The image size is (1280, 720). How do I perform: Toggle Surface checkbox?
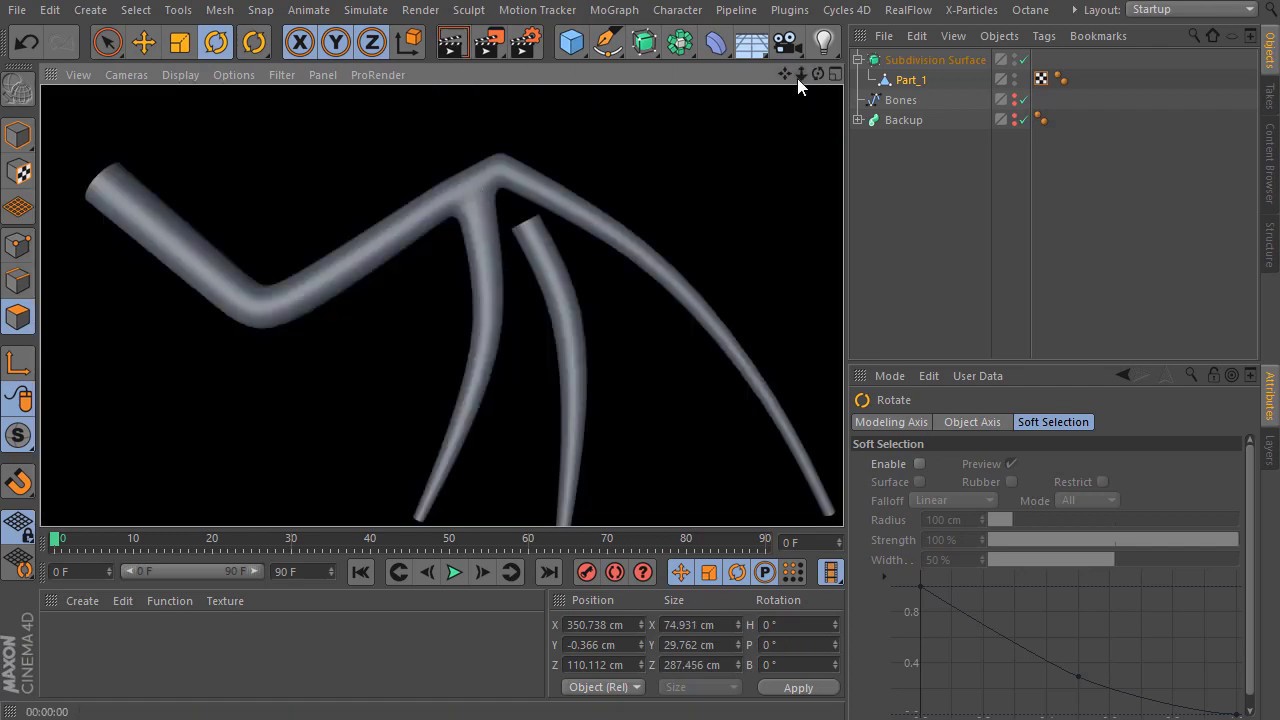click(919, 482)
